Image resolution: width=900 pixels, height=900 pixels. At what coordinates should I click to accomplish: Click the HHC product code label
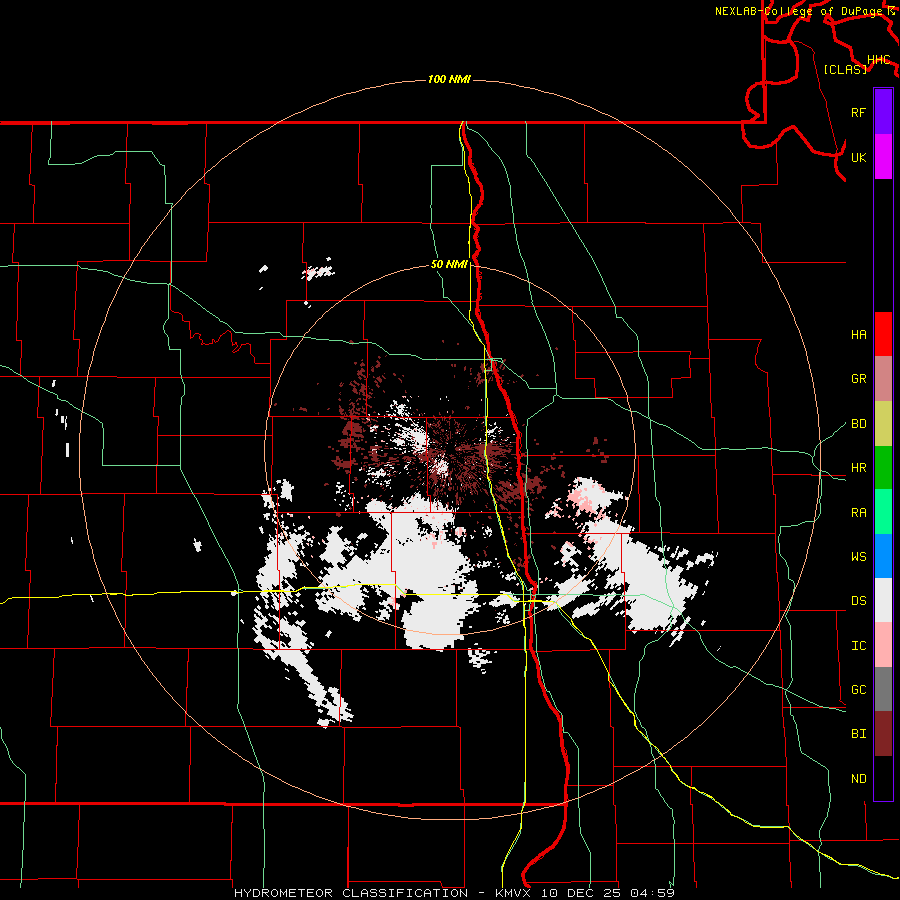tap(878, 60)
